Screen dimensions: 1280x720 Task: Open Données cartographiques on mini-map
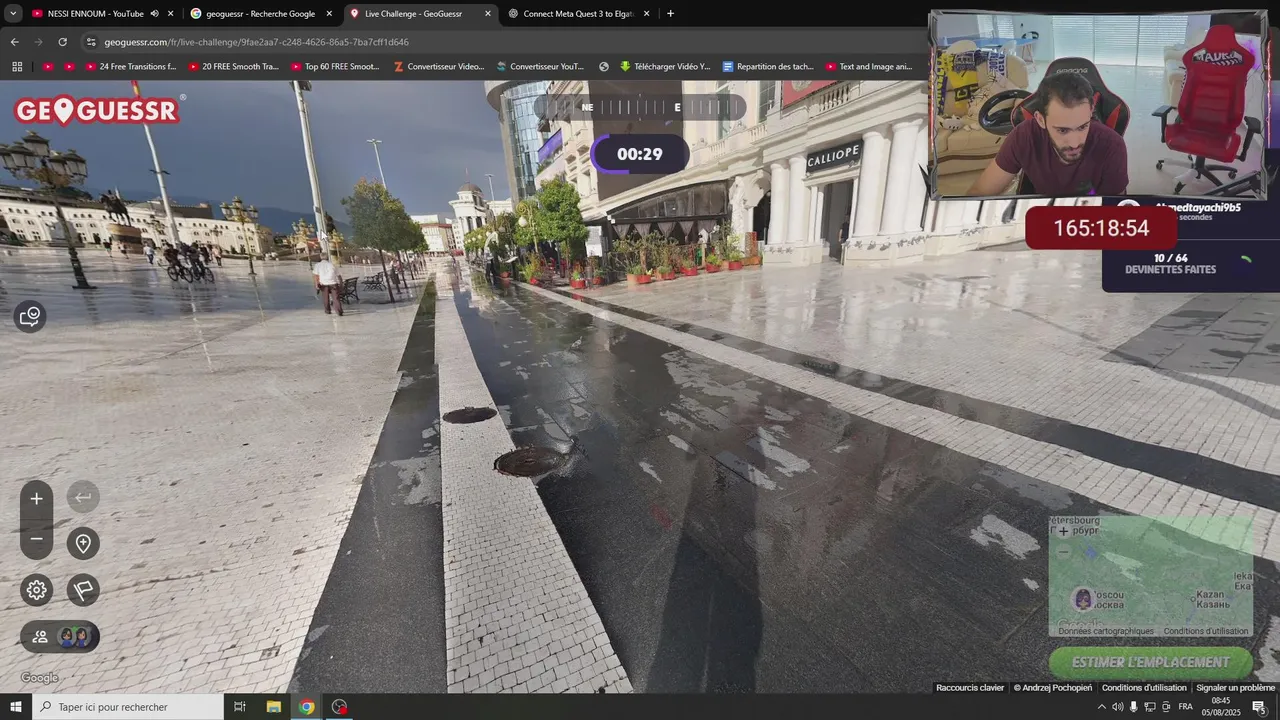[1106, 631]
